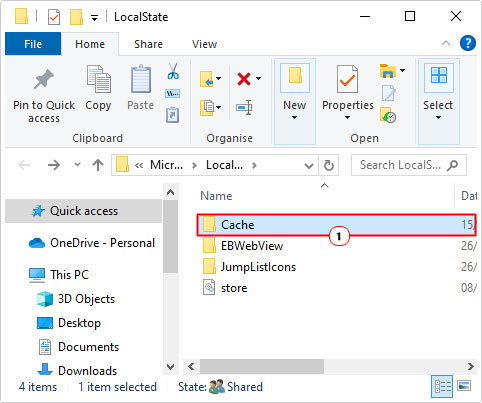Sort by the Name column header
This screenshot has width=482, height=403.
click(x=216, y=196)
